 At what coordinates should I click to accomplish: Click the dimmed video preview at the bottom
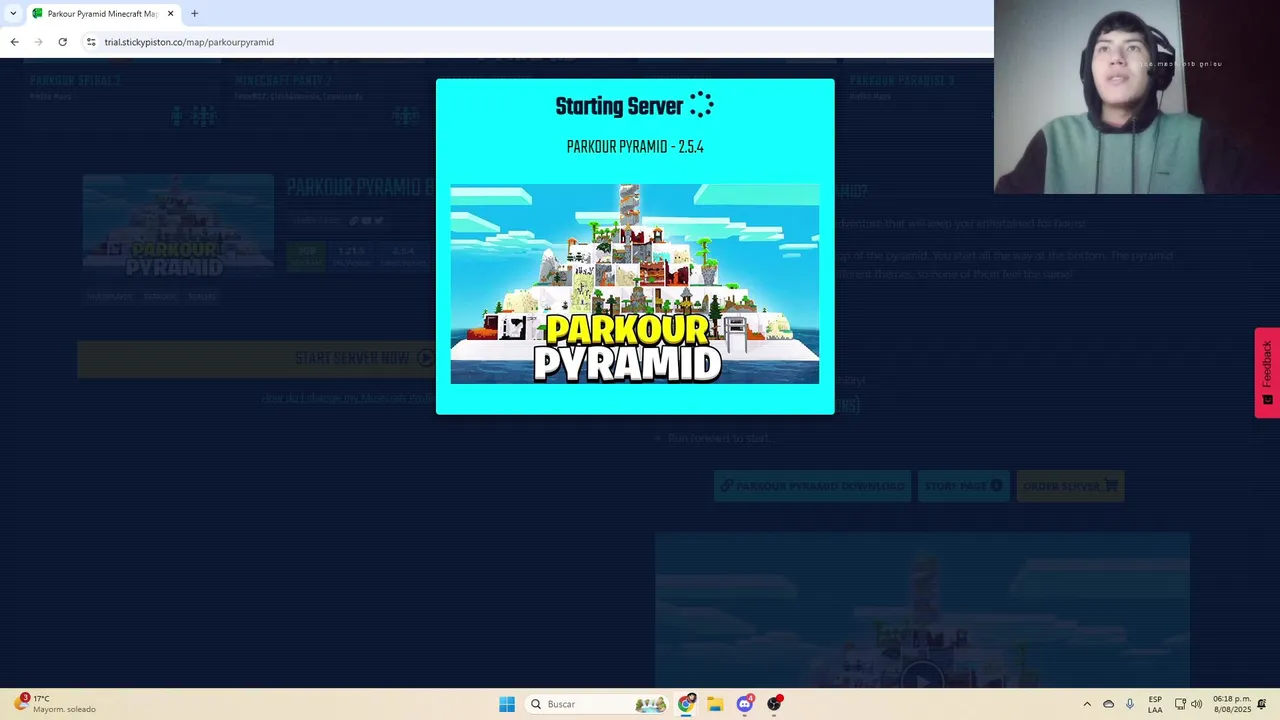922,610
